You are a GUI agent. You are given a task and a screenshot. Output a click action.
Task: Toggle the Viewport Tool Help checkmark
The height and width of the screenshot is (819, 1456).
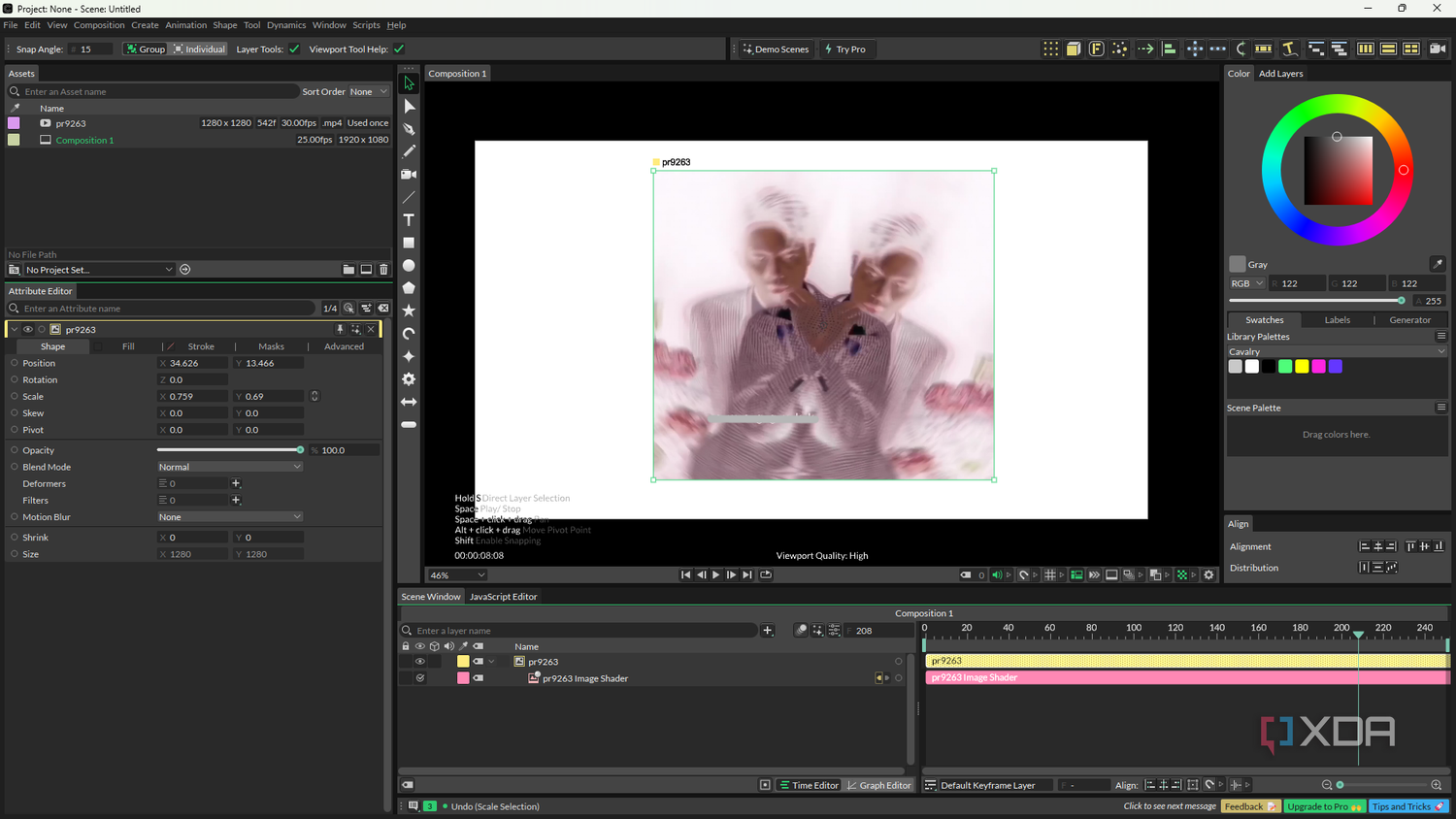399,49
